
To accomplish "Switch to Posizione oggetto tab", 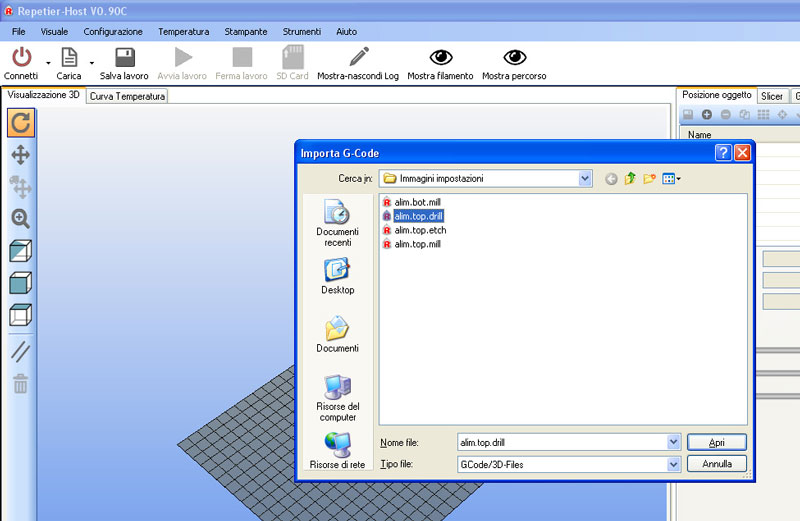I will (716, 95).
